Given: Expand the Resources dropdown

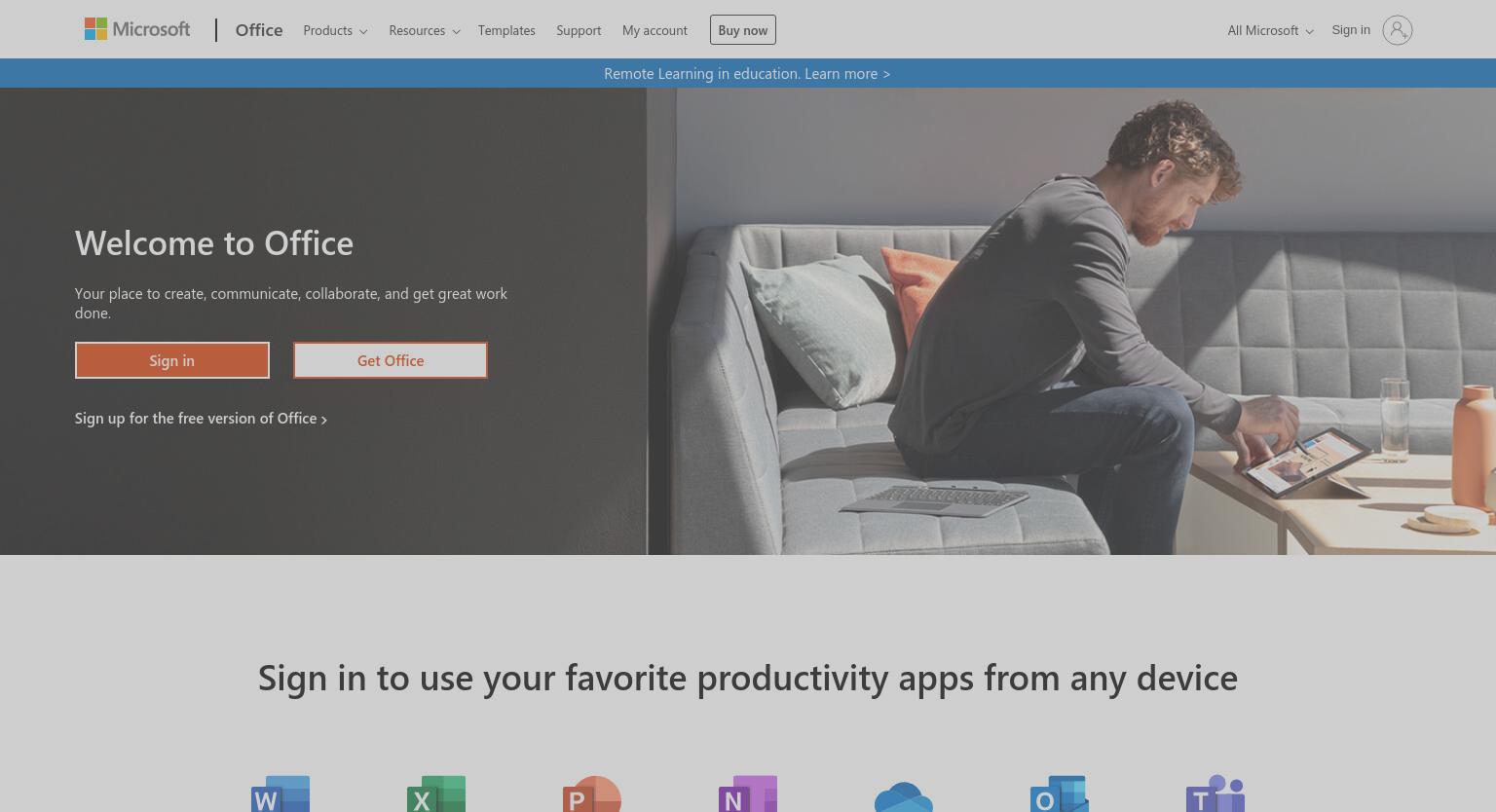Looking at the screenshot, I should click(x=424, y=30).
